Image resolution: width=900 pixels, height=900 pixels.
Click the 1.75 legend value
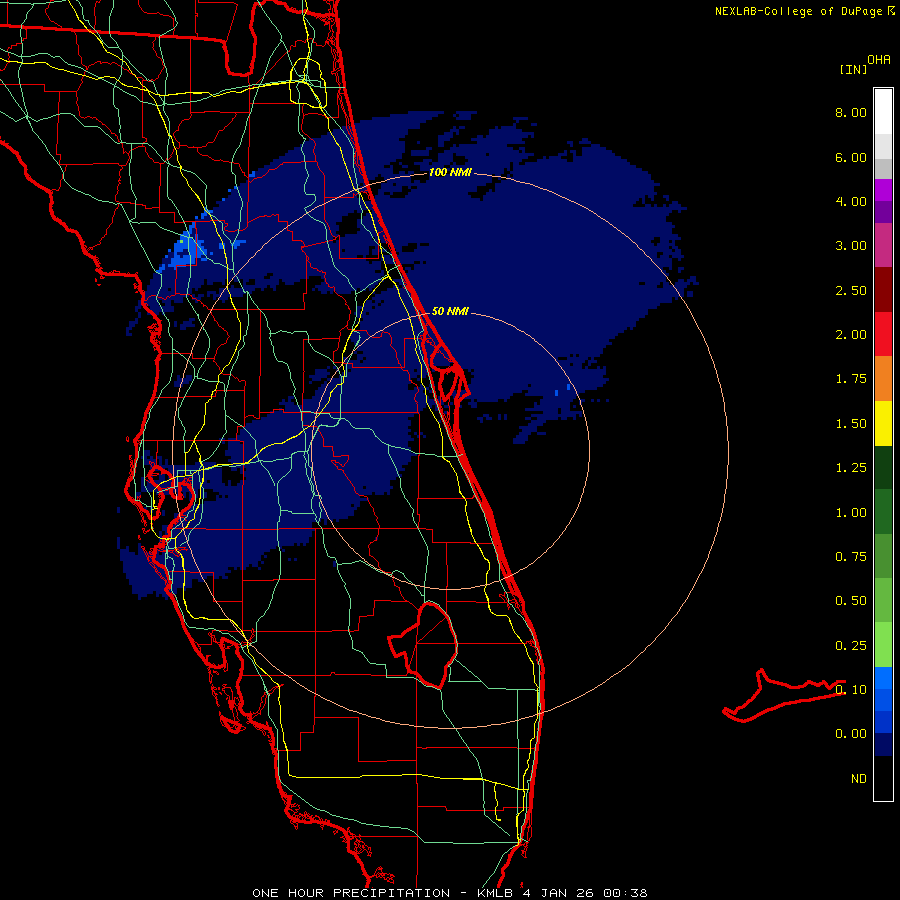coord(851,379)
